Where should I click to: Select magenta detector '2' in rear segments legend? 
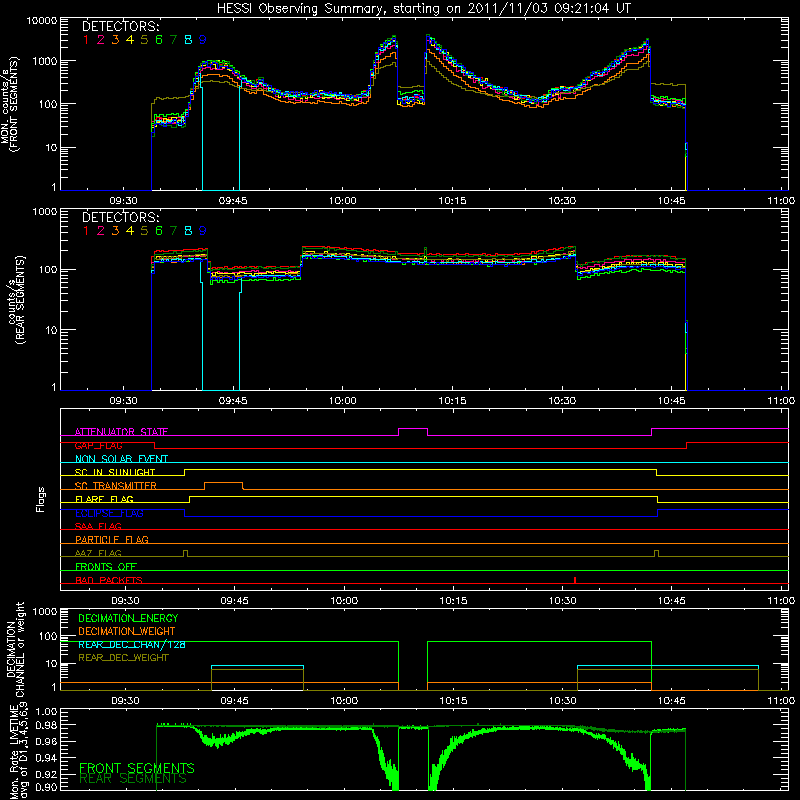tap(101, 231)
